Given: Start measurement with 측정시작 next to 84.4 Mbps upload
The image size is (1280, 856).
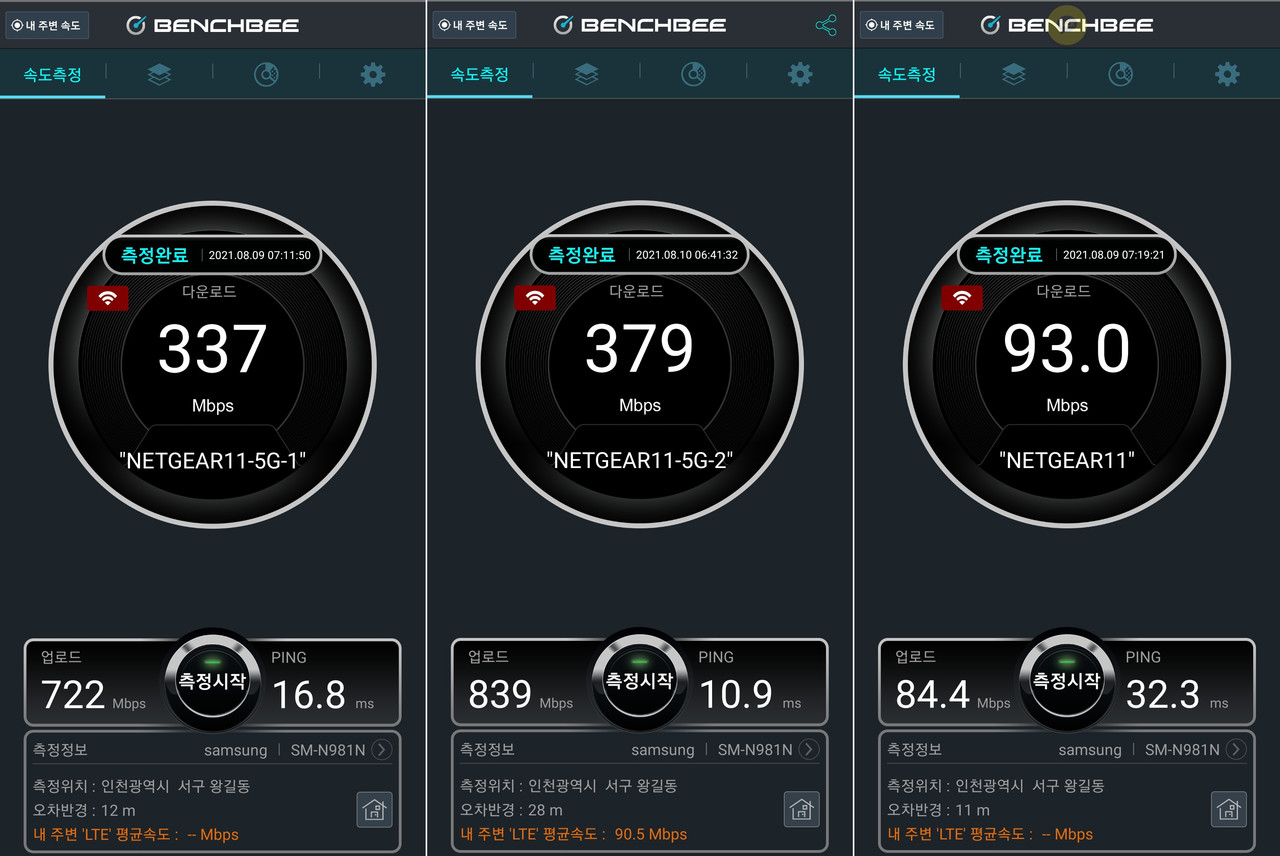Looking at the screenshot, I should click(x=1067, y=681).
